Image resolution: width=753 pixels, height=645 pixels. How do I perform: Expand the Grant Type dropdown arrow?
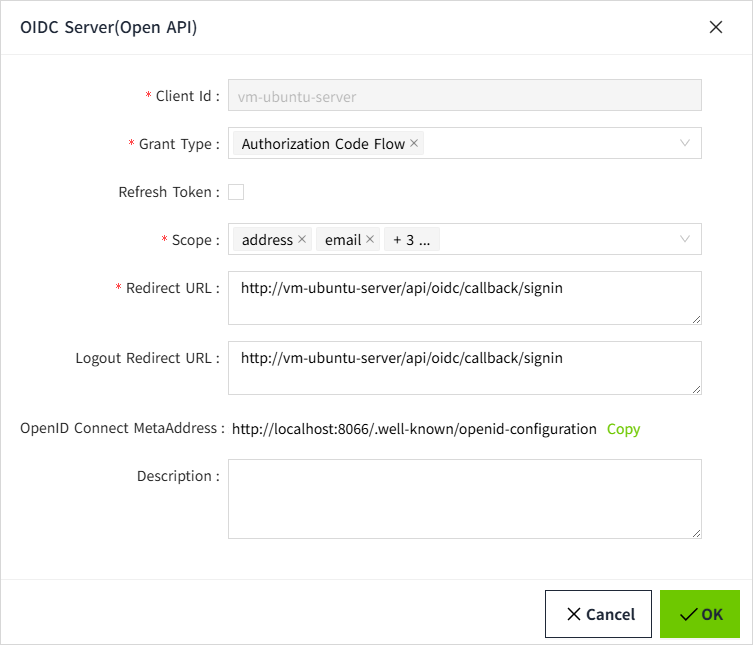click(685, 143)
